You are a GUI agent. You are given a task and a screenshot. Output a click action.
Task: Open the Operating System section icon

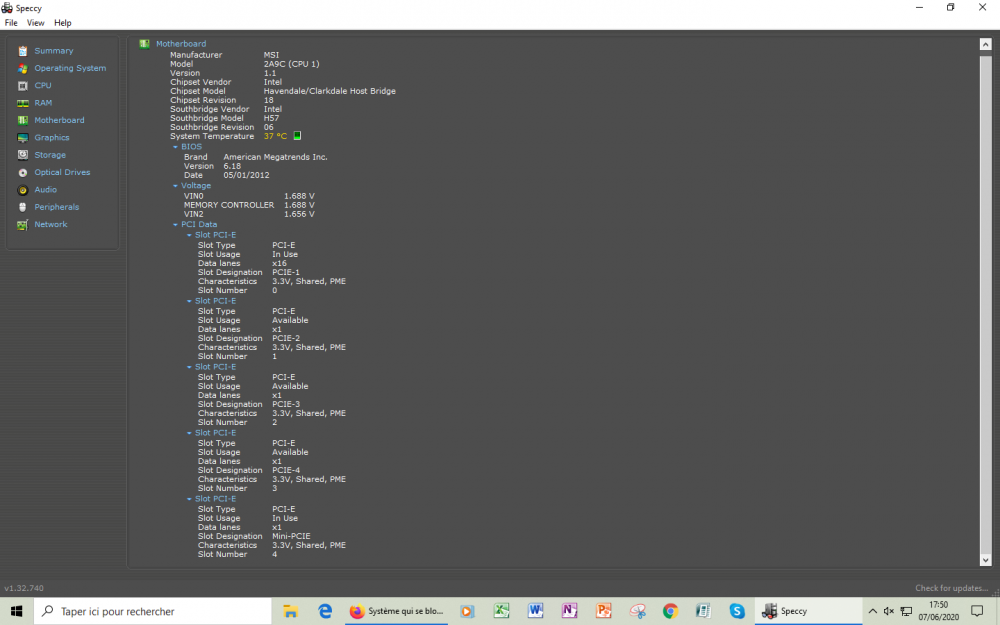[x=23, y=68]
